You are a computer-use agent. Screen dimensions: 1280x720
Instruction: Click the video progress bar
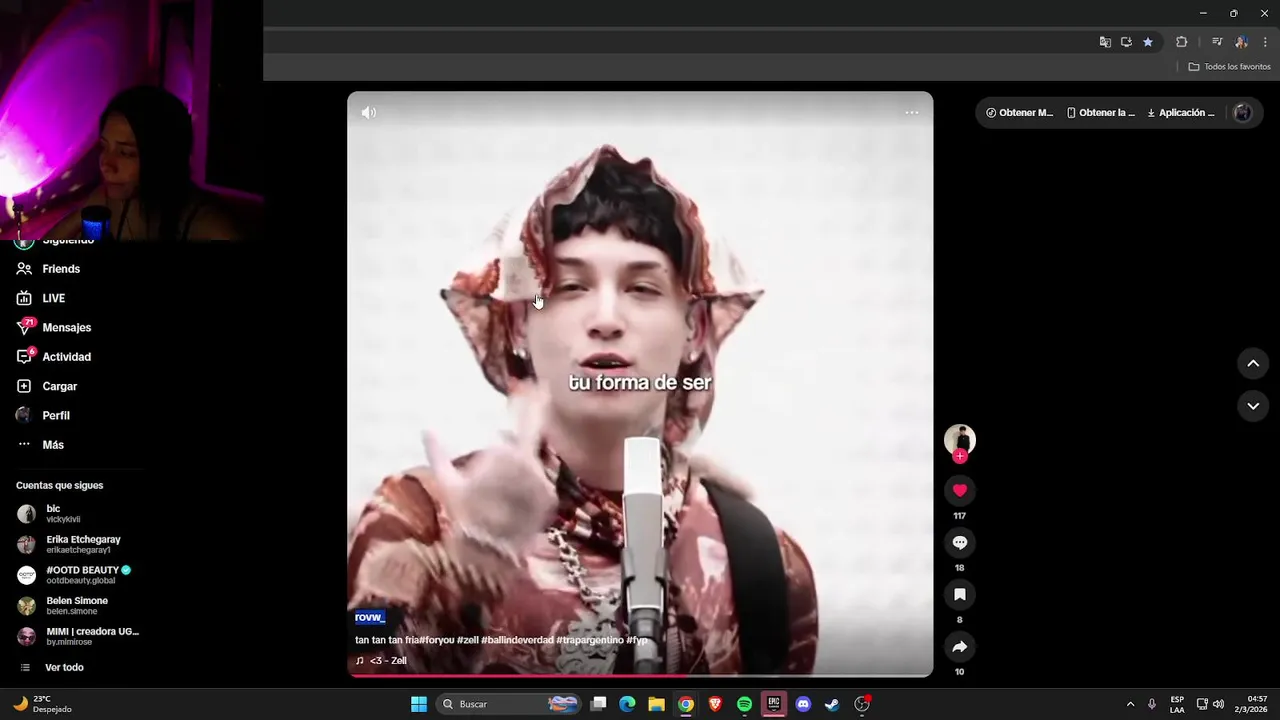point(640,676)
